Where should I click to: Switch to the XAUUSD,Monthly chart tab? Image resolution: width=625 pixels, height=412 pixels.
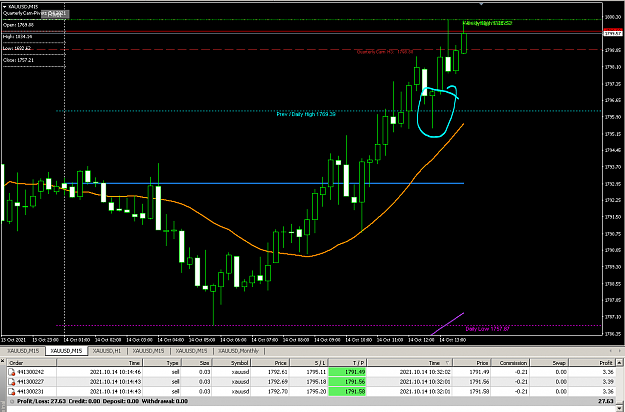point(238,351)
